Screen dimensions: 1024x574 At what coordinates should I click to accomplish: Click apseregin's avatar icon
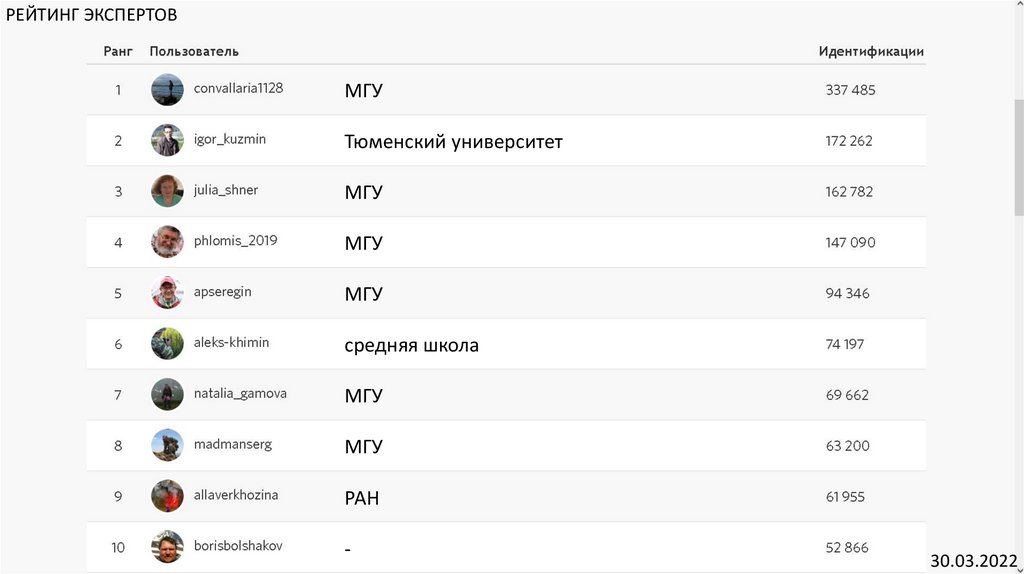pos(167,293)
